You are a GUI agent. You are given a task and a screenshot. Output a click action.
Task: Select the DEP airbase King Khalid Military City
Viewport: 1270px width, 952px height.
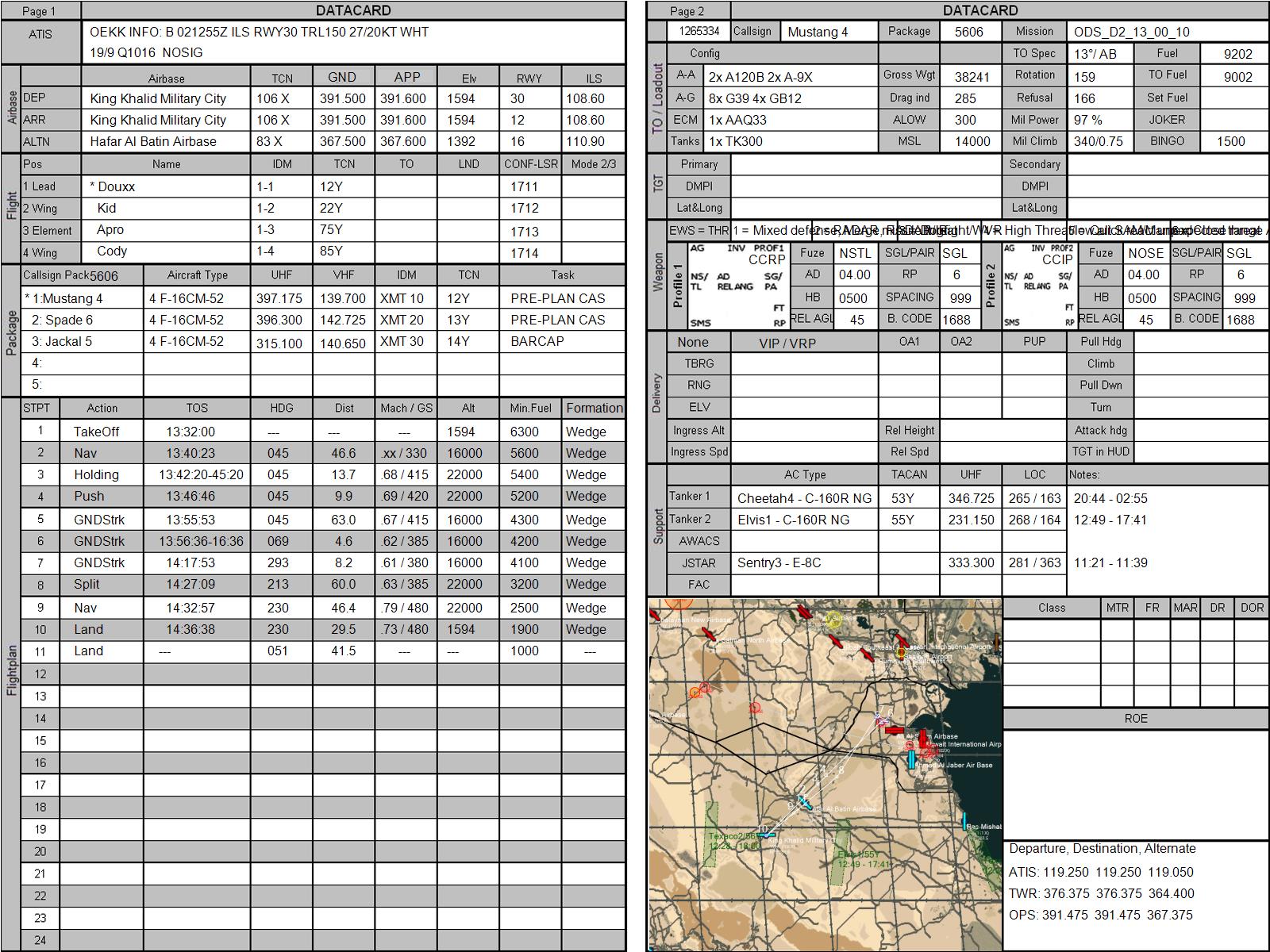[158, 98]
